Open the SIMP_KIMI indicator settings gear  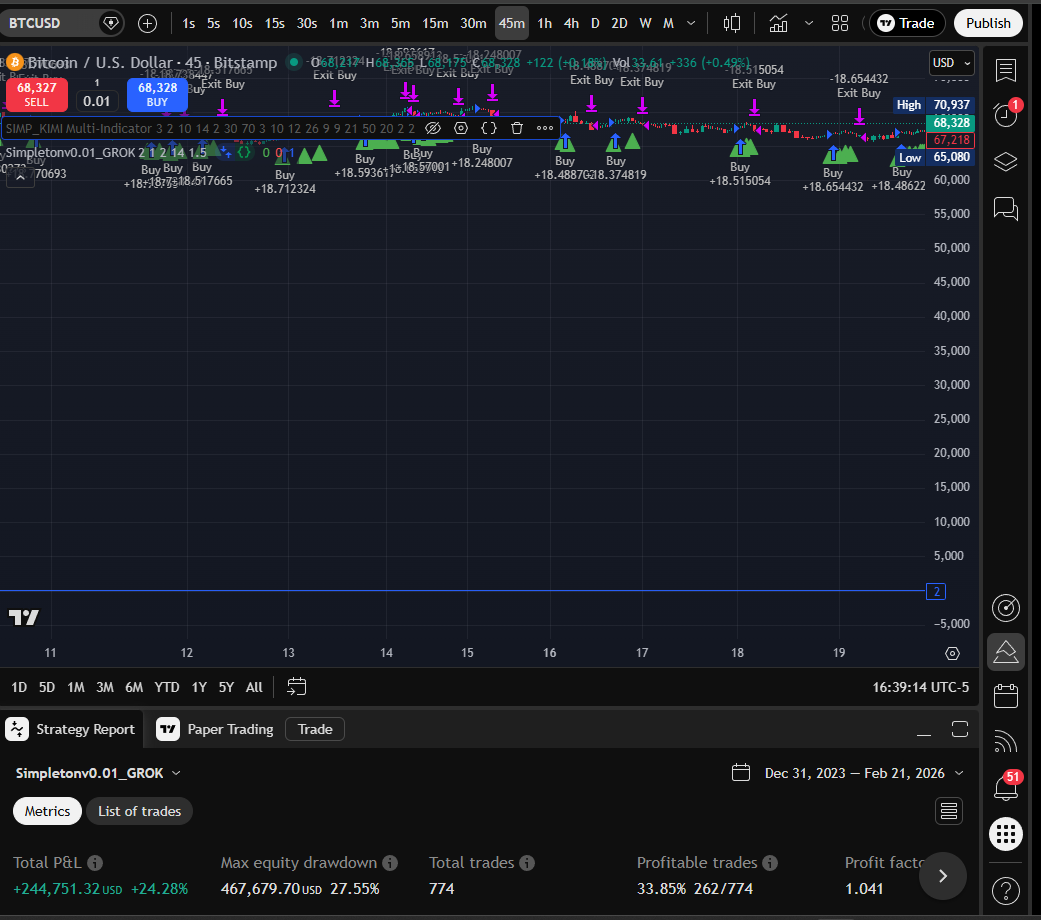[x=461, y=128]
